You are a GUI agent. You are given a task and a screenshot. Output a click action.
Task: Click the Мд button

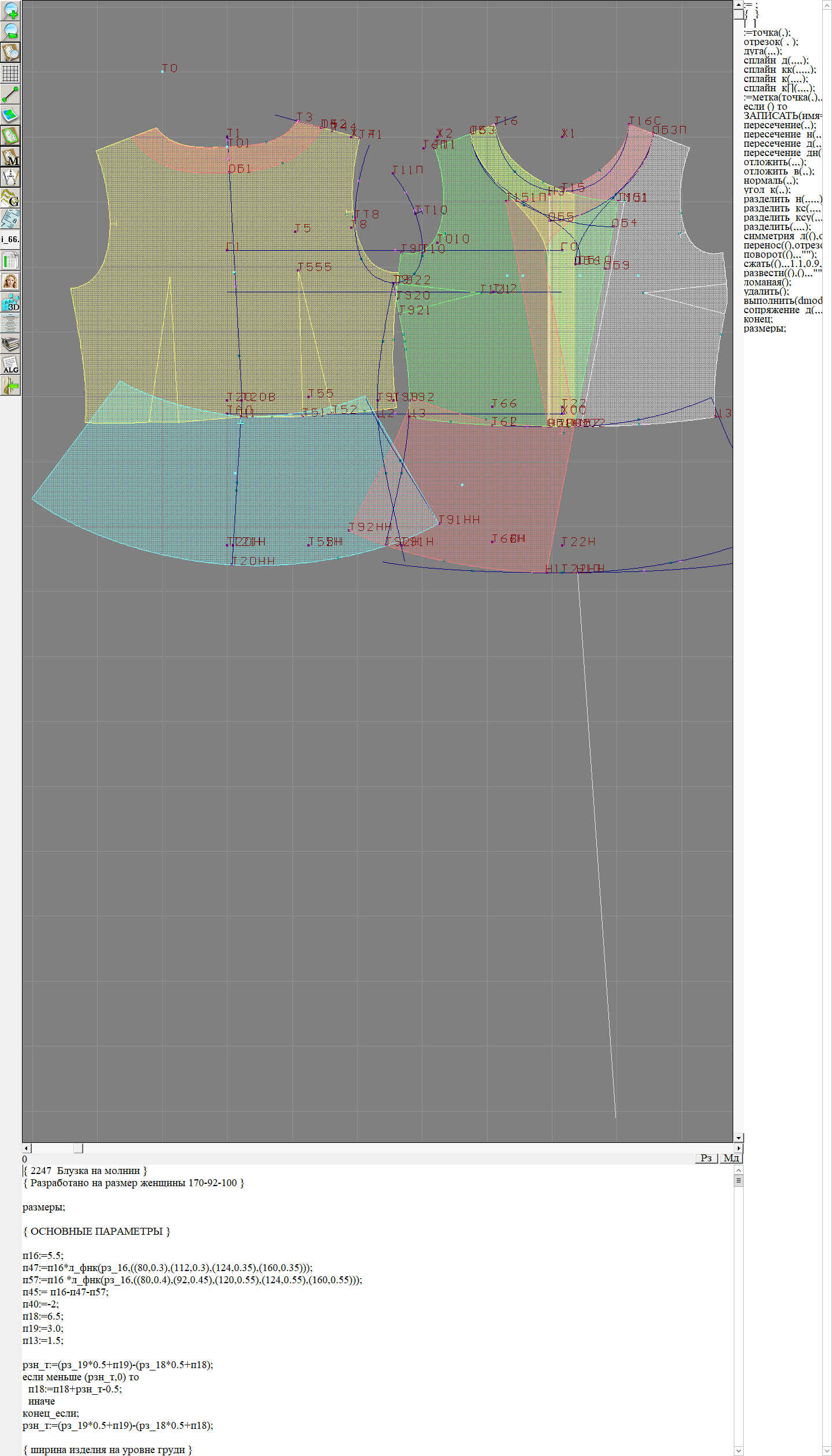tap(730, 1158)
